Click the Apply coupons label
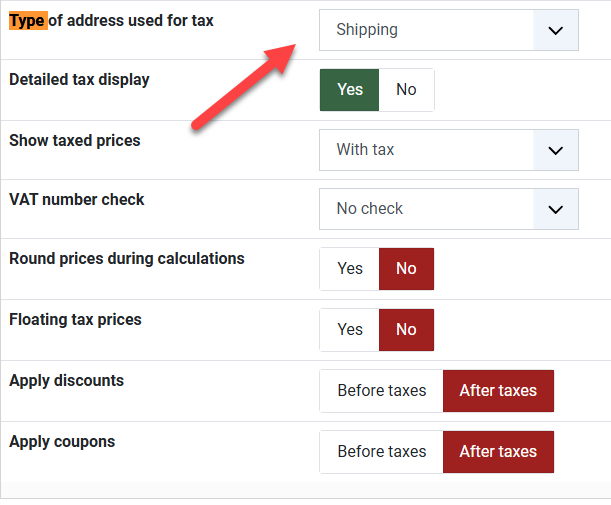Viewport: 611px width, 505px height. [62, 442]
